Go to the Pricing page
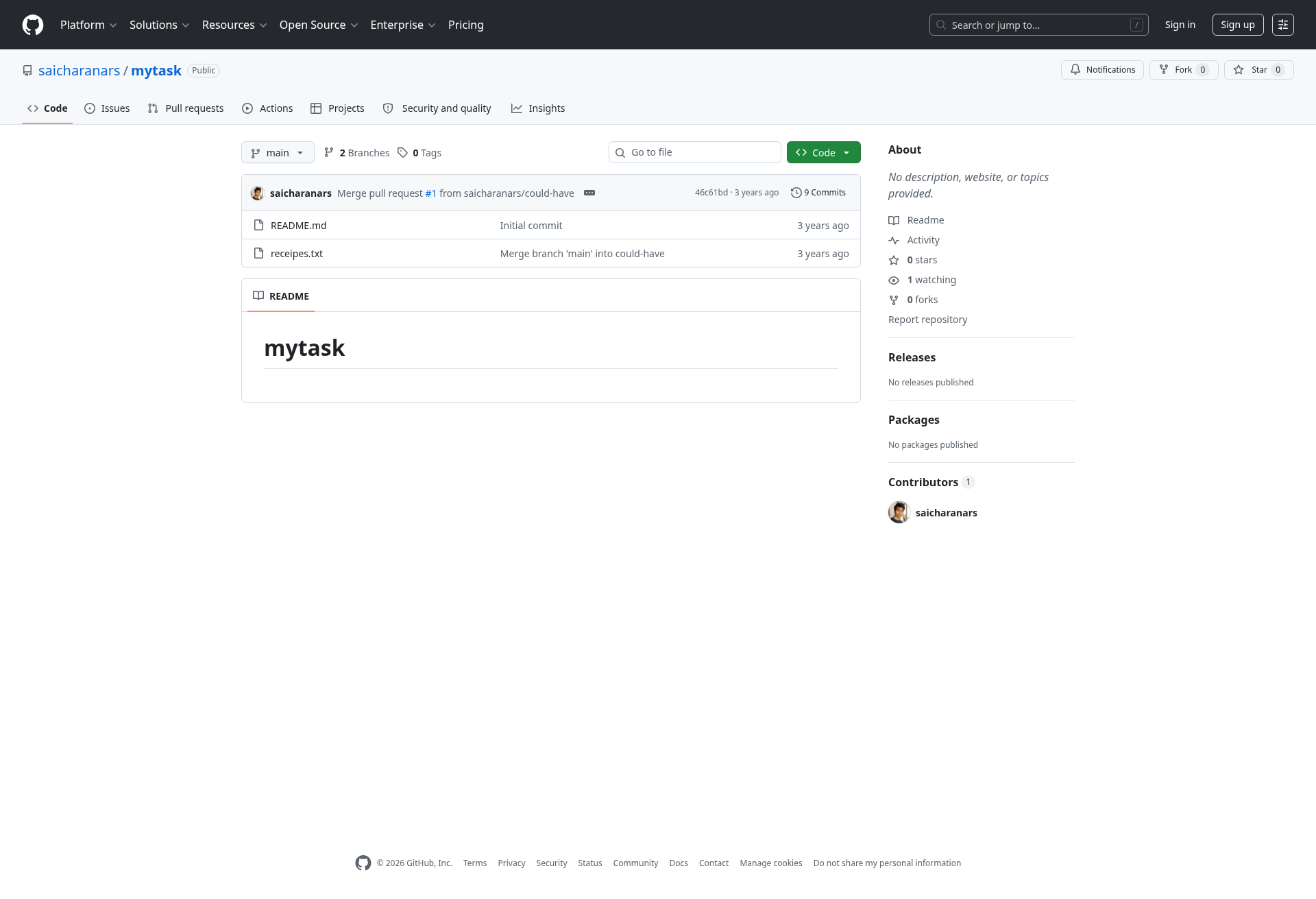 pos(466,25)
